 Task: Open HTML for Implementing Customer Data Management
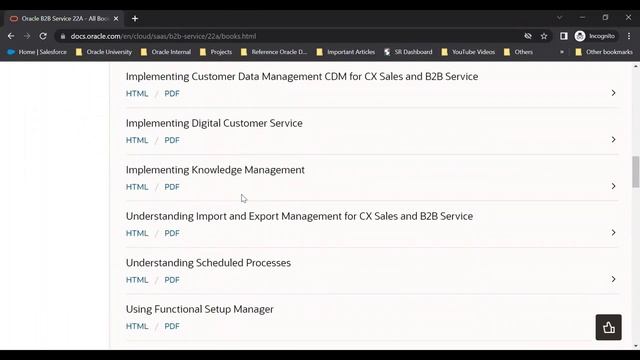137,93
